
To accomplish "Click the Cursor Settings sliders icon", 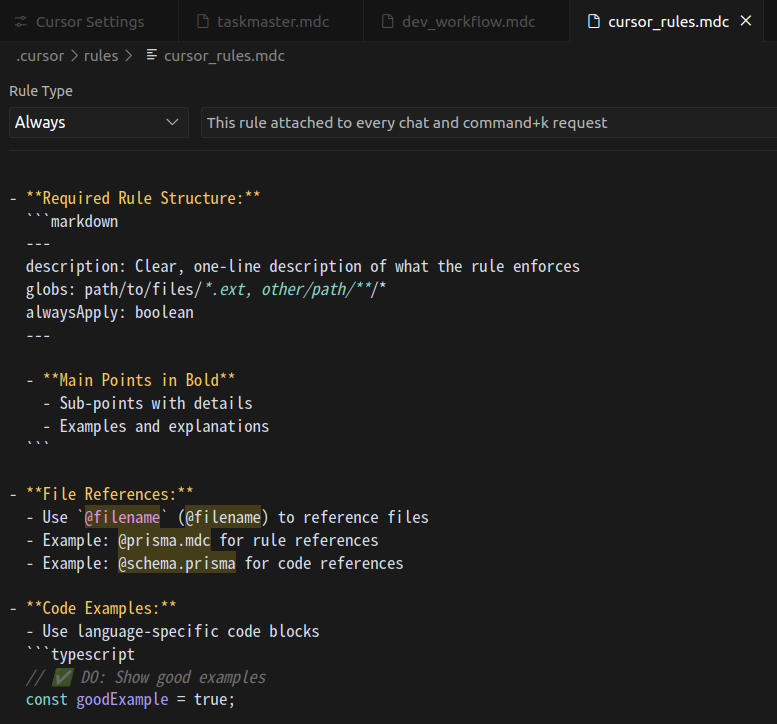I will 21,22.
